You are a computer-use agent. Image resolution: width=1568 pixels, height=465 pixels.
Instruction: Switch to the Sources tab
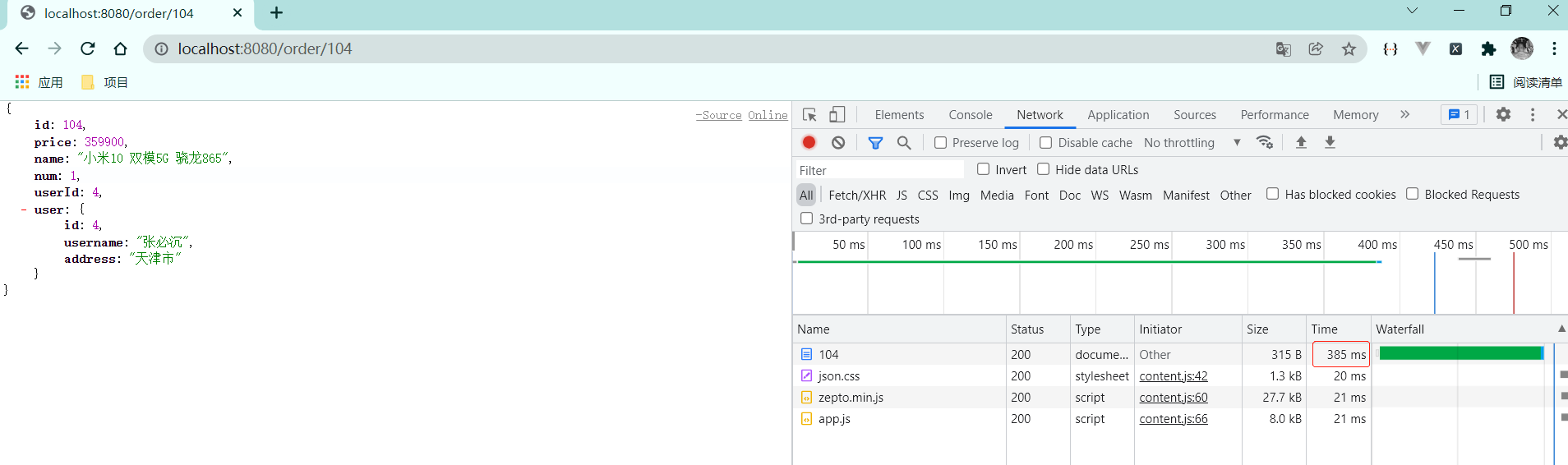(x=1195, y=115)
